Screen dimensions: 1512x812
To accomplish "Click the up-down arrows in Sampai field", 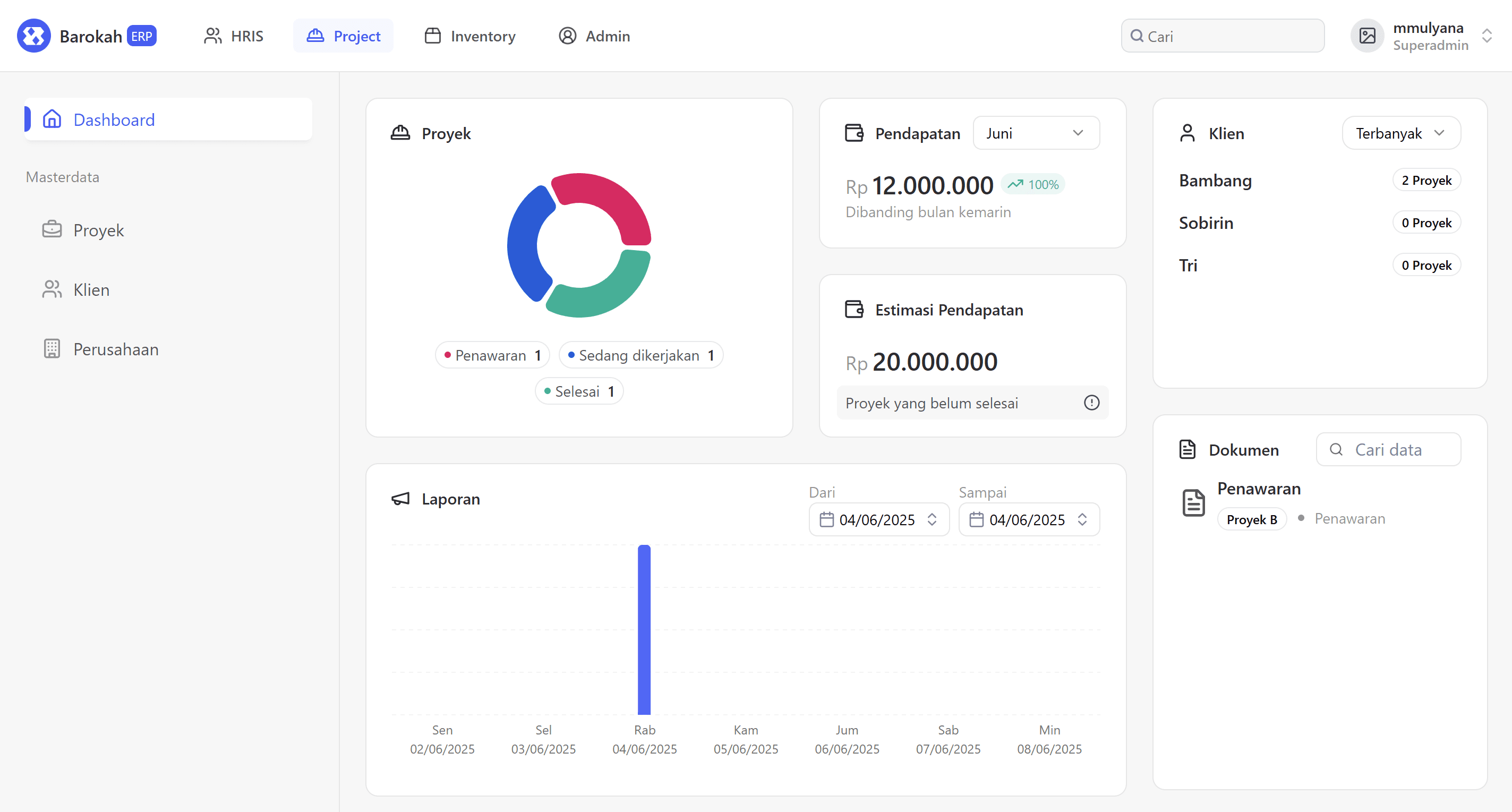I will click(1082, 519).
